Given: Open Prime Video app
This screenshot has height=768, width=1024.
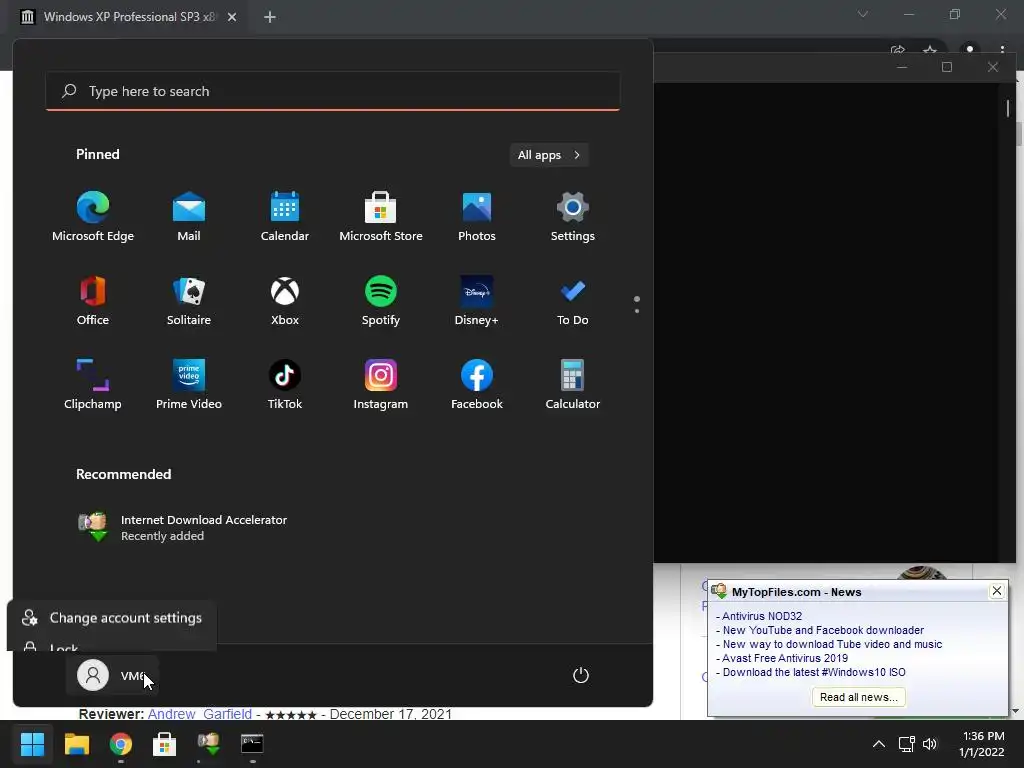Looking at the screenshot, I should [x=189, y=385].
